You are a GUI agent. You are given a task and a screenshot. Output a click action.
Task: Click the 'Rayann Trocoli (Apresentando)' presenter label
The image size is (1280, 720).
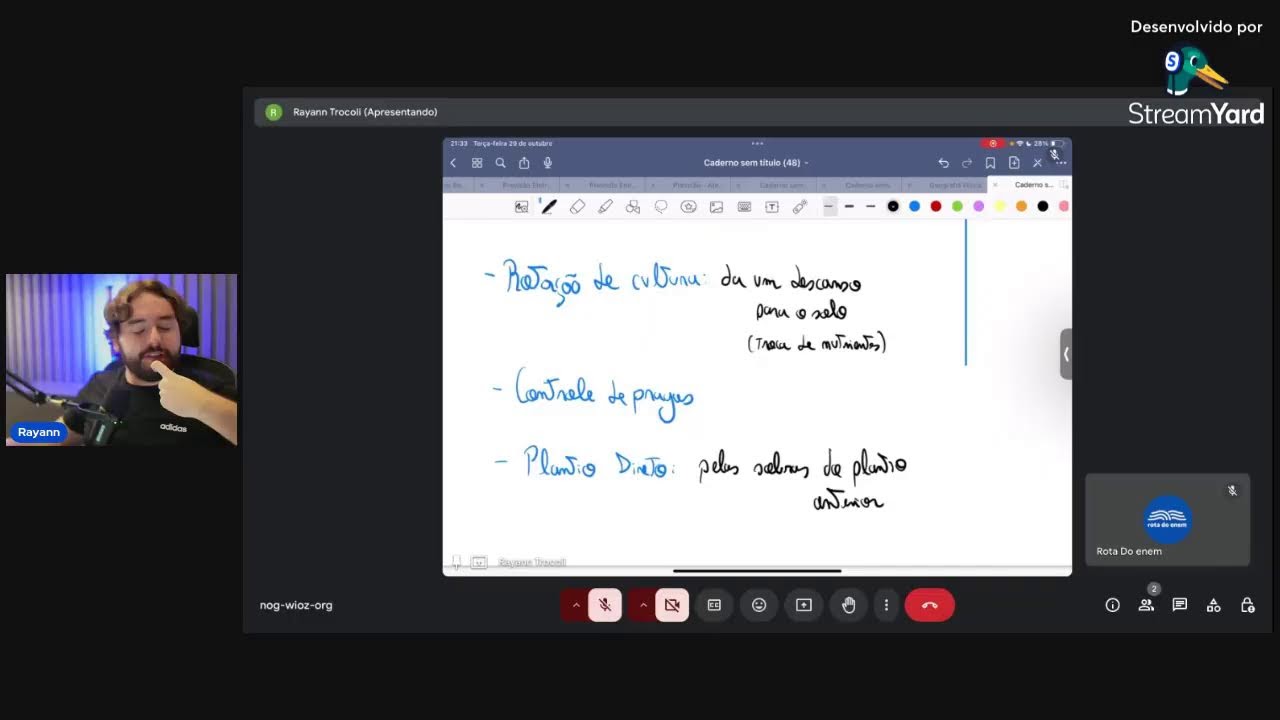tap(365, 112)
